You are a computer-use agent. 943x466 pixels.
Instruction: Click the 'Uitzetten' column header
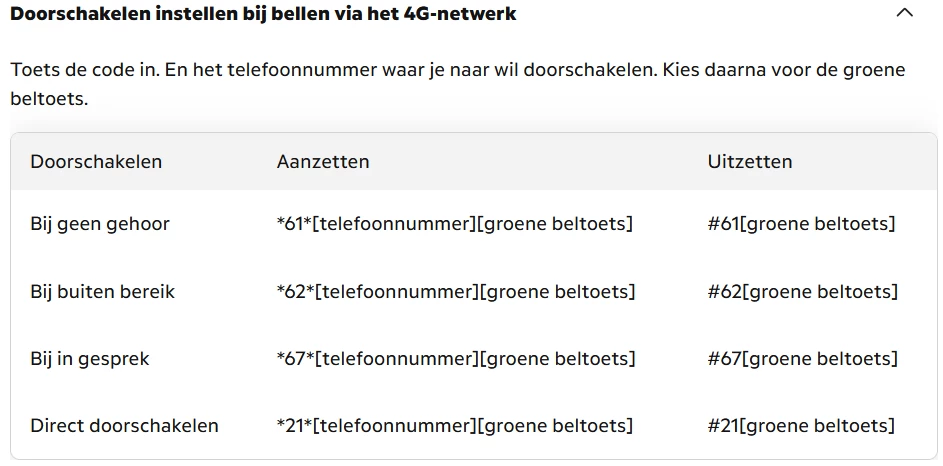click(x=749, y=162)
